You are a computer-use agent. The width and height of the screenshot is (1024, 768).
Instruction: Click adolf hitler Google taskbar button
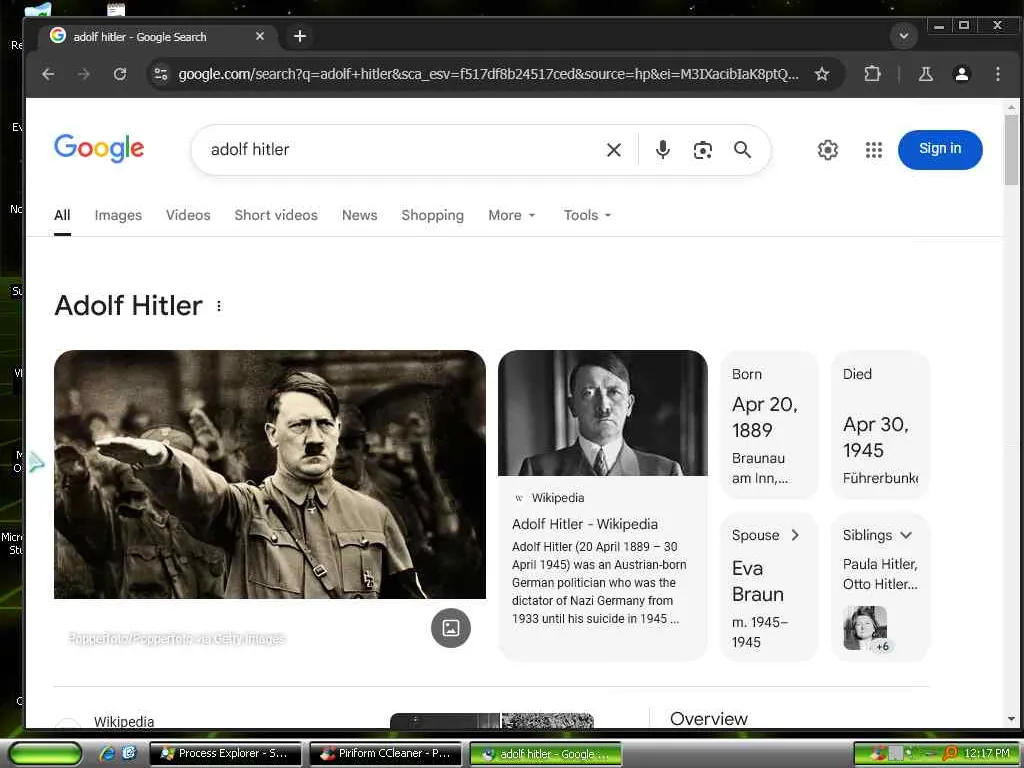click(545, 754)
